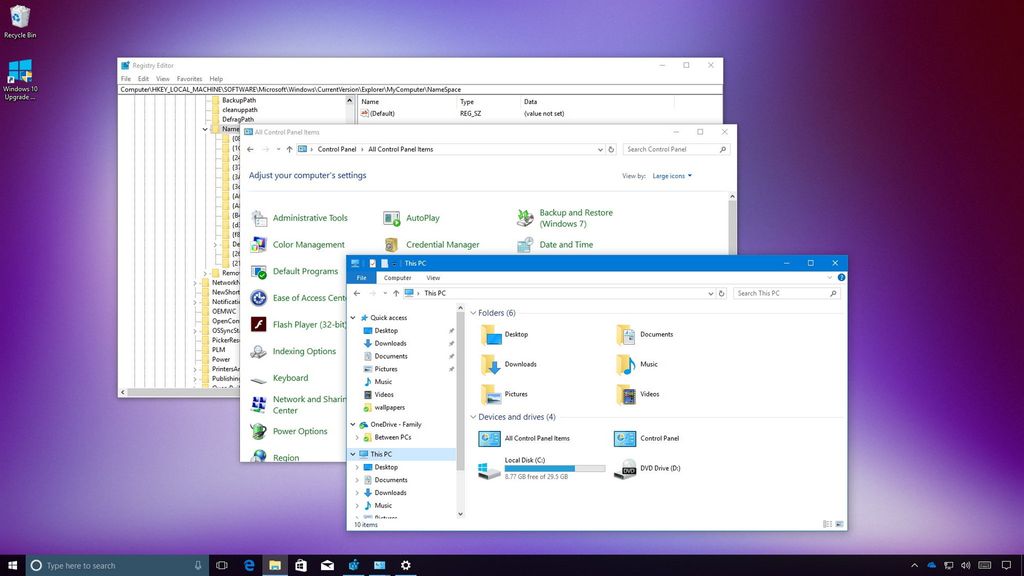Switch to the Computer ribbon tab
This screenshot has height=576, width=1024.
click(x=397, y=278)
